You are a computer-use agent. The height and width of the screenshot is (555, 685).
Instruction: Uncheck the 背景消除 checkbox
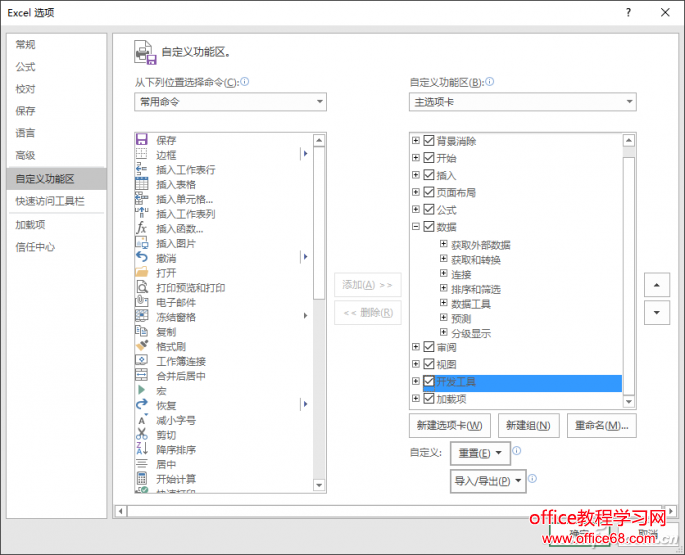[x=429, y=141]
